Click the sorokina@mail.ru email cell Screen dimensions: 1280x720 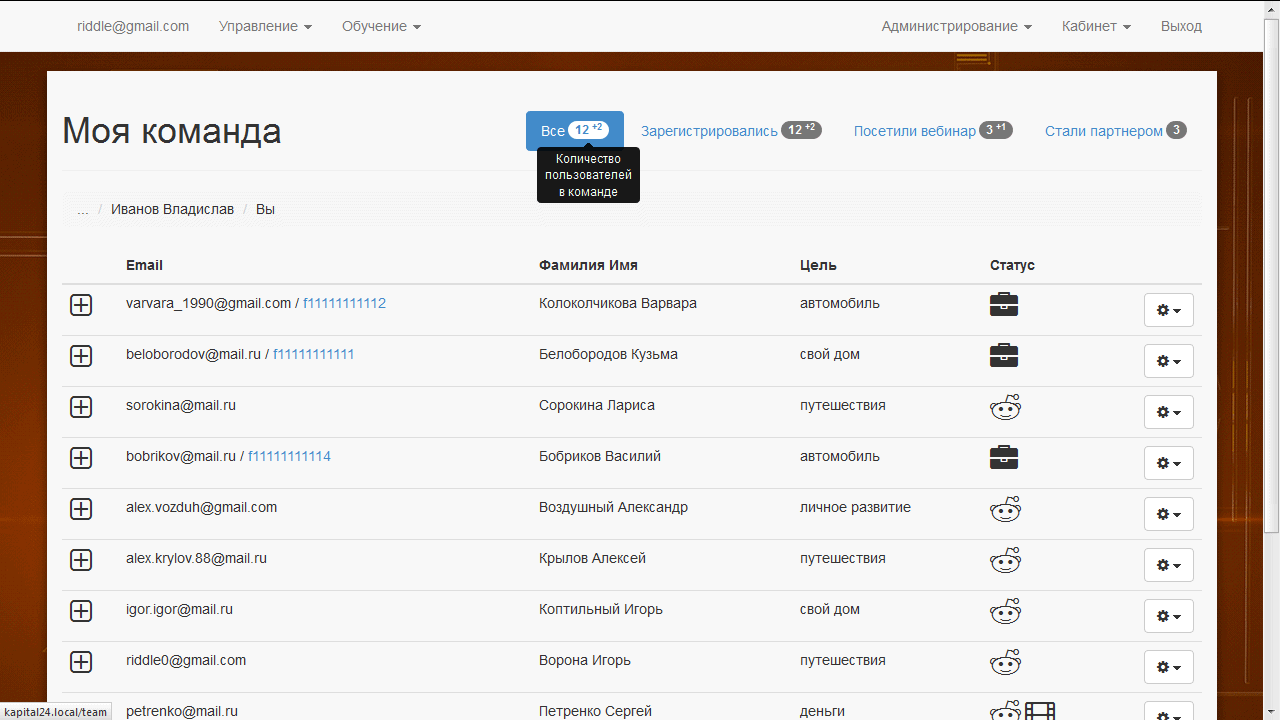click(181, 405)
